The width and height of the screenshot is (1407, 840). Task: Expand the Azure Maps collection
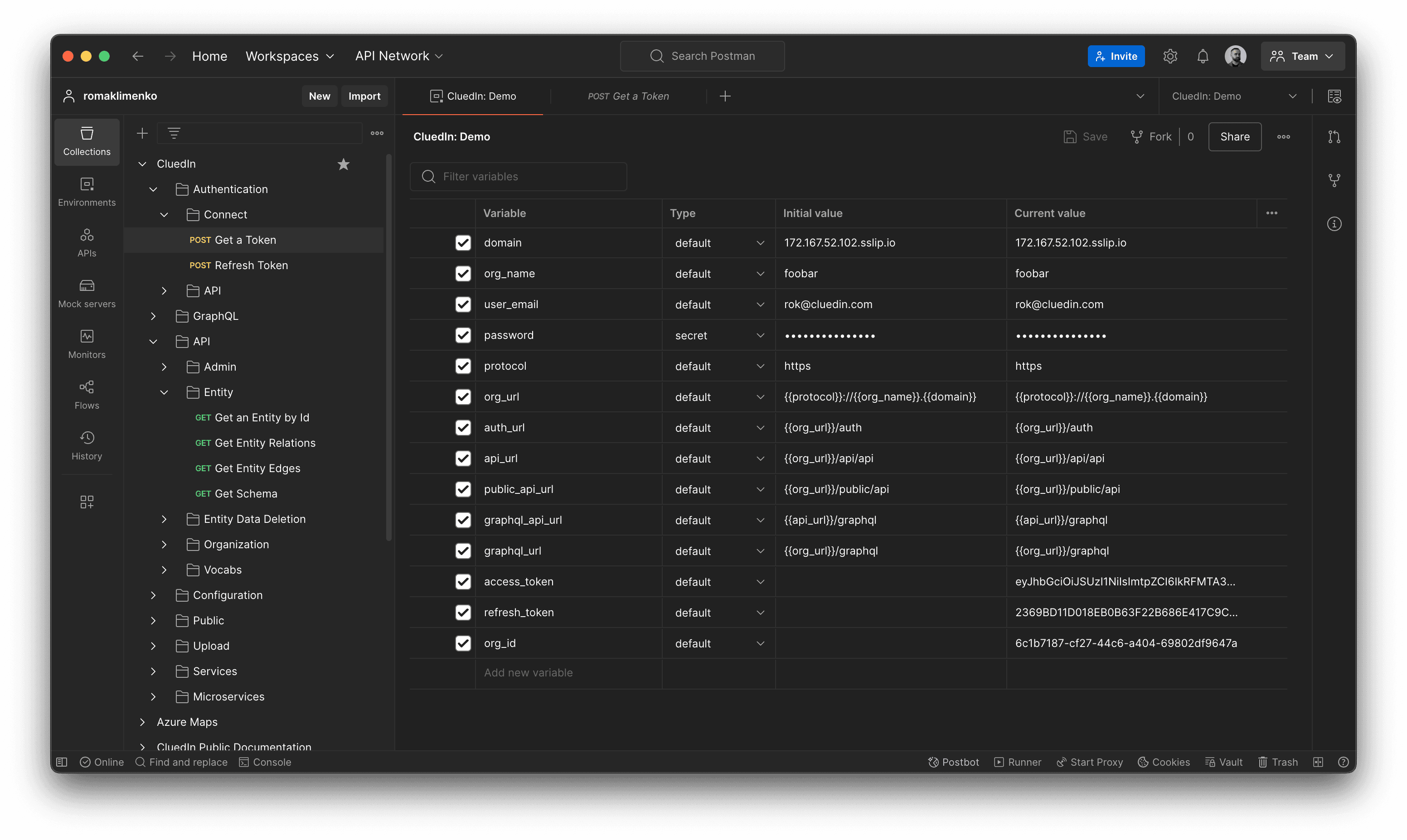142,722
